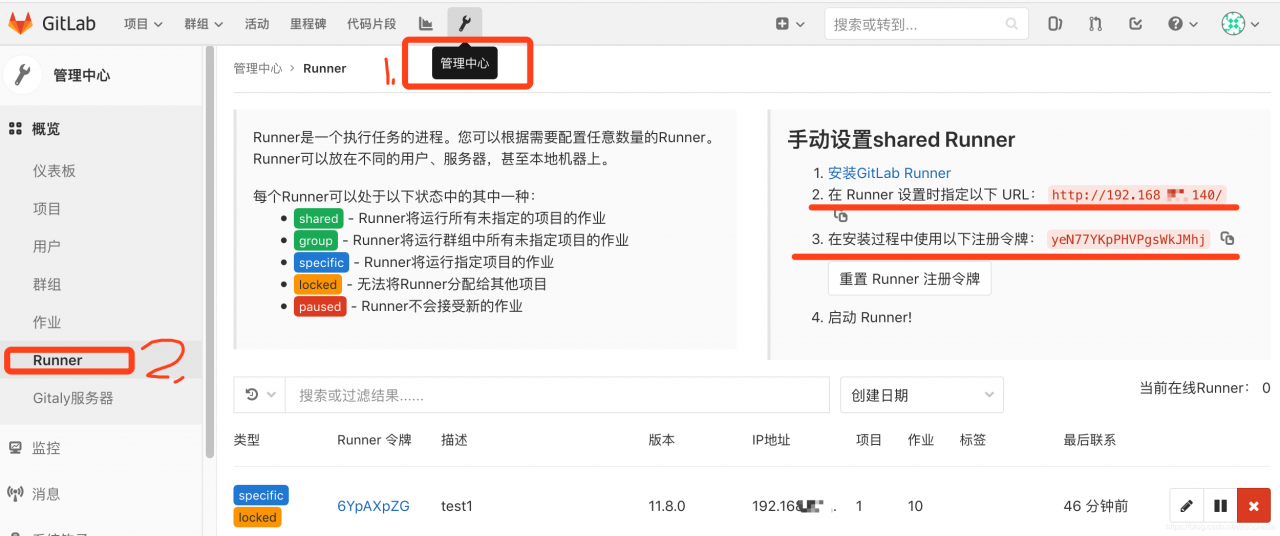Click the version 11.8.0 cell
The width and height of the screenshot is (1280, 536).
pos(667,506)
